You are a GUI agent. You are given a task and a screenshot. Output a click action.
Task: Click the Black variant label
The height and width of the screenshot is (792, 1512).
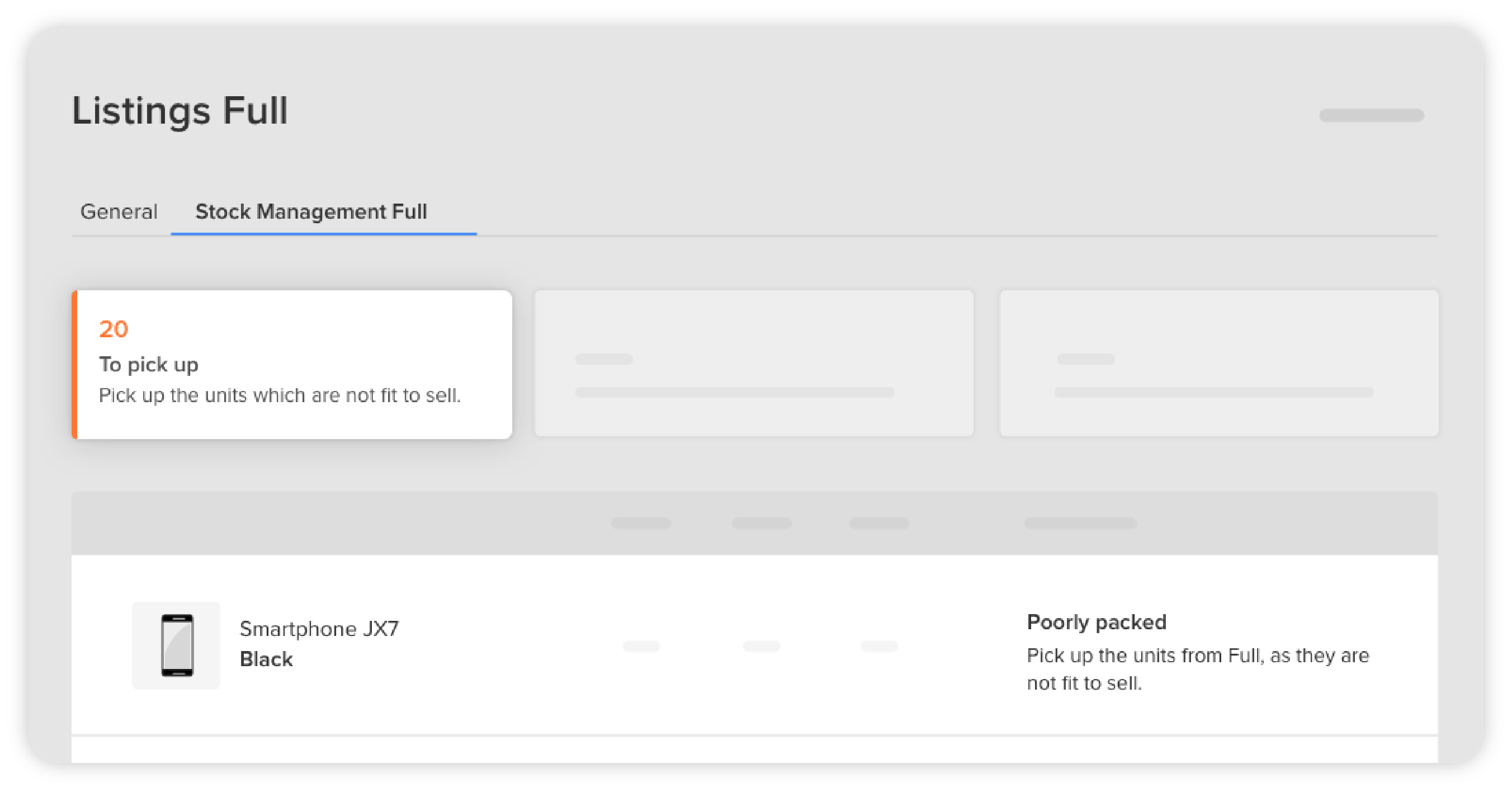coord(266,659)
